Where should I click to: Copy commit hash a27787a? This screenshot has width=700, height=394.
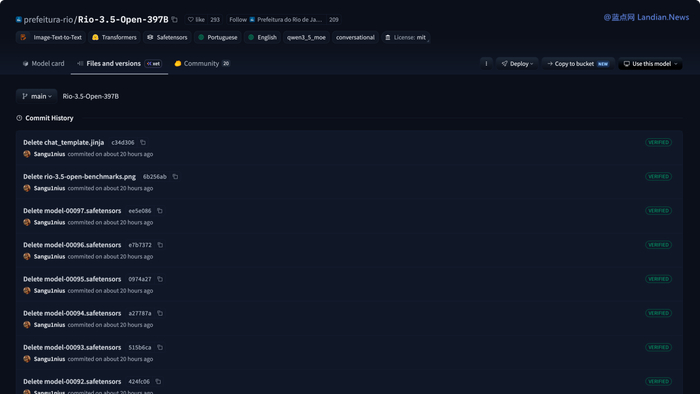coord(160,313)
